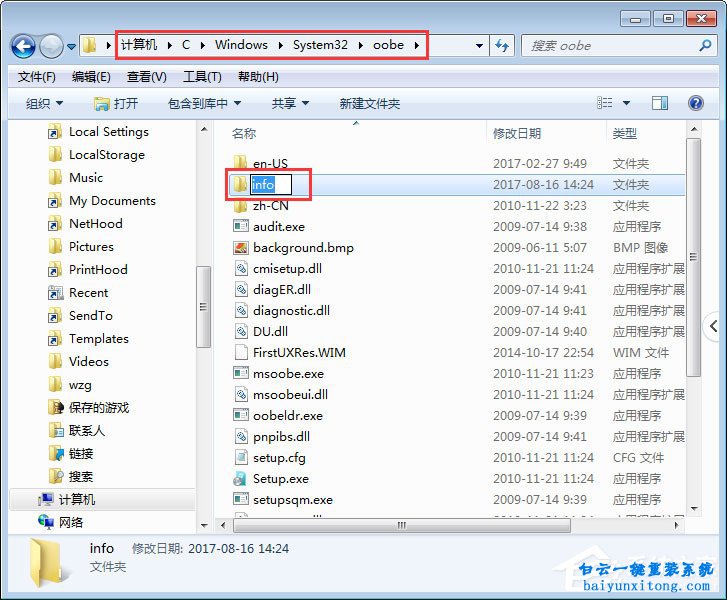This screenshot has height=600, width=727.
Task: Navigate to Windows in the address bar
Action: click(x=241, y=45)
